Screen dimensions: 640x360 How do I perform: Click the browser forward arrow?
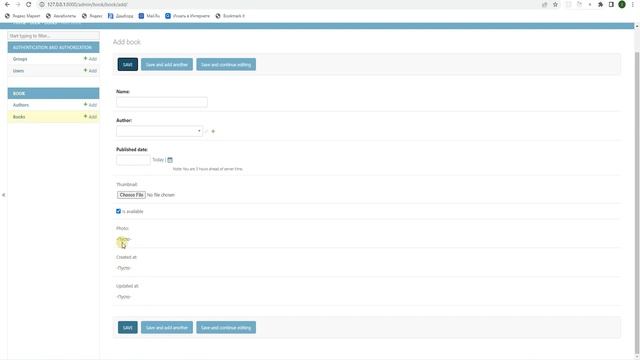pyautogui.click(x=18, y=4)
